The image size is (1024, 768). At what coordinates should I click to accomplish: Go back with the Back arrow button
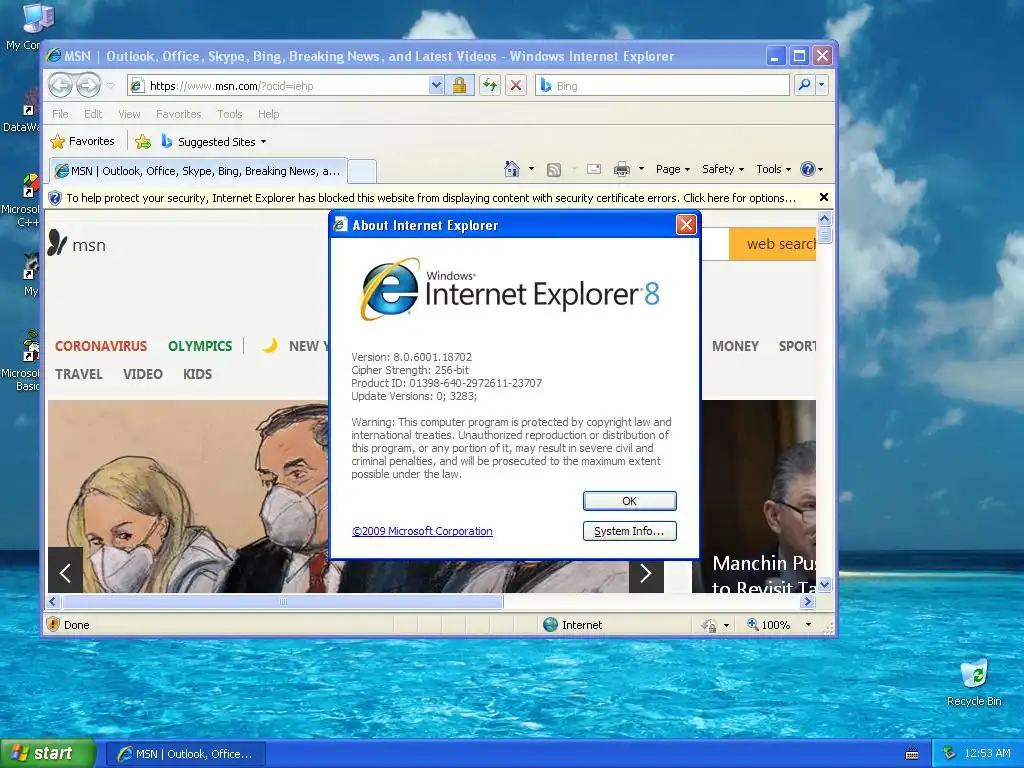click(x=61, y=85)
